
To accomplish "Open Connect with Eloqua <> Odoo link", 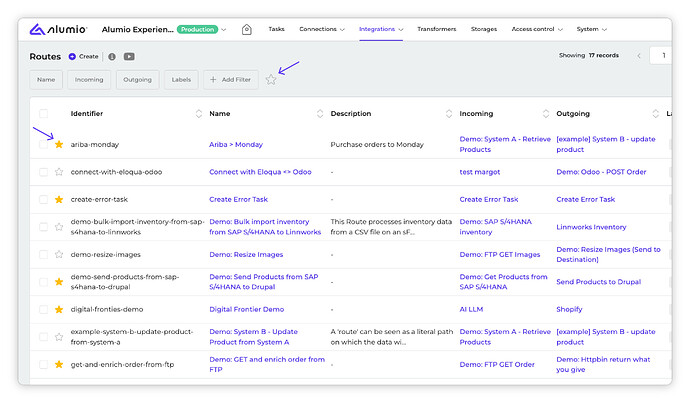I will click(260, 172).
